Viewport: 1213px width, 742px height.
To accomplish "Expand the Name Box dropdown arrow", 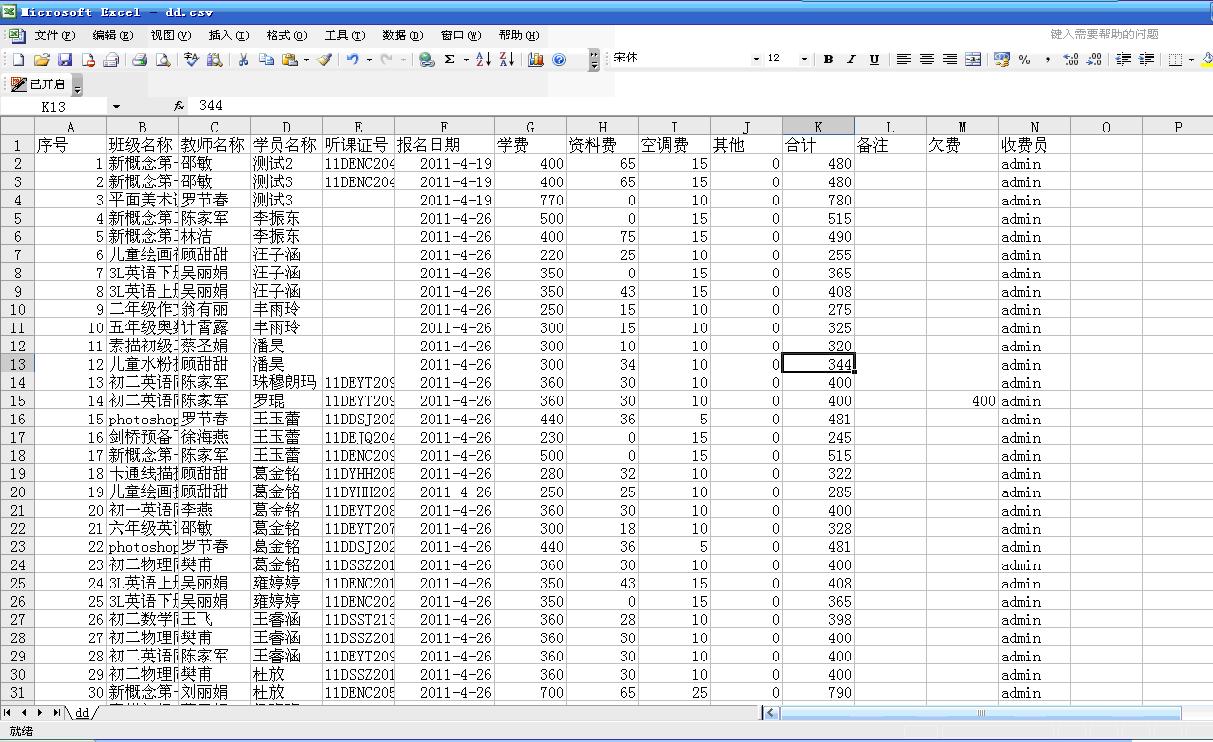I will (116, 106).
